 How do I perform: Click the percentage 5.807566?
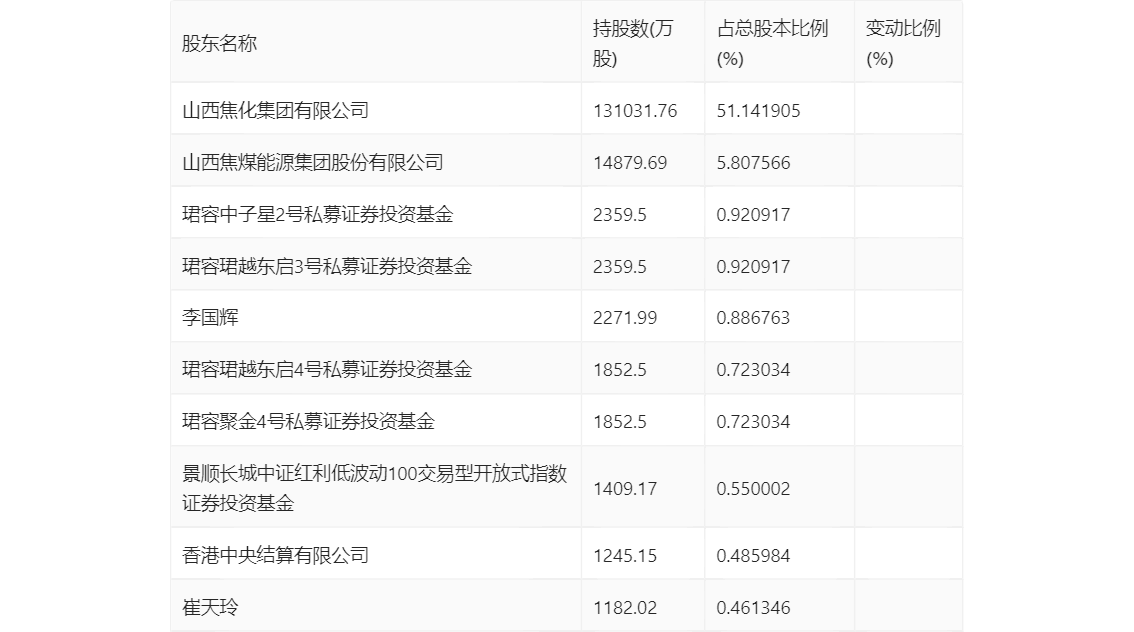tap(754, 163)
